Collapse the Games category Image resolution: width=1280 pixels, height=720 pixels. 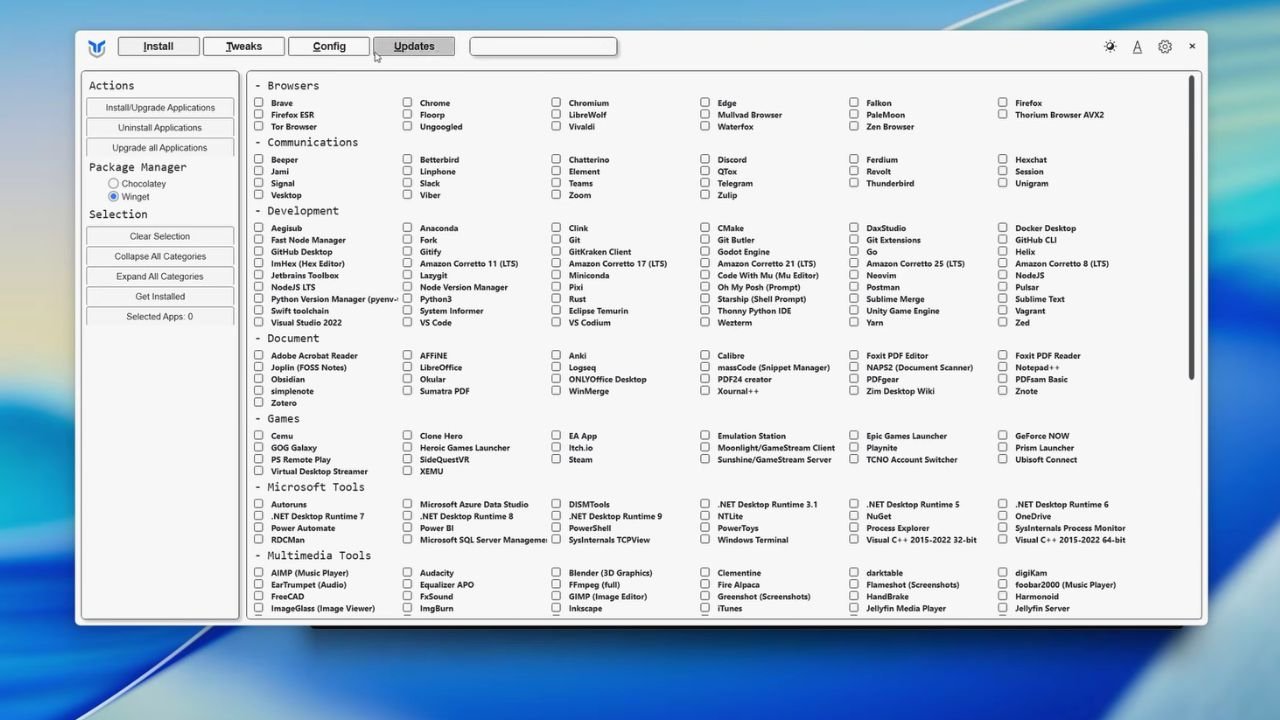click(x=257, y=418)
